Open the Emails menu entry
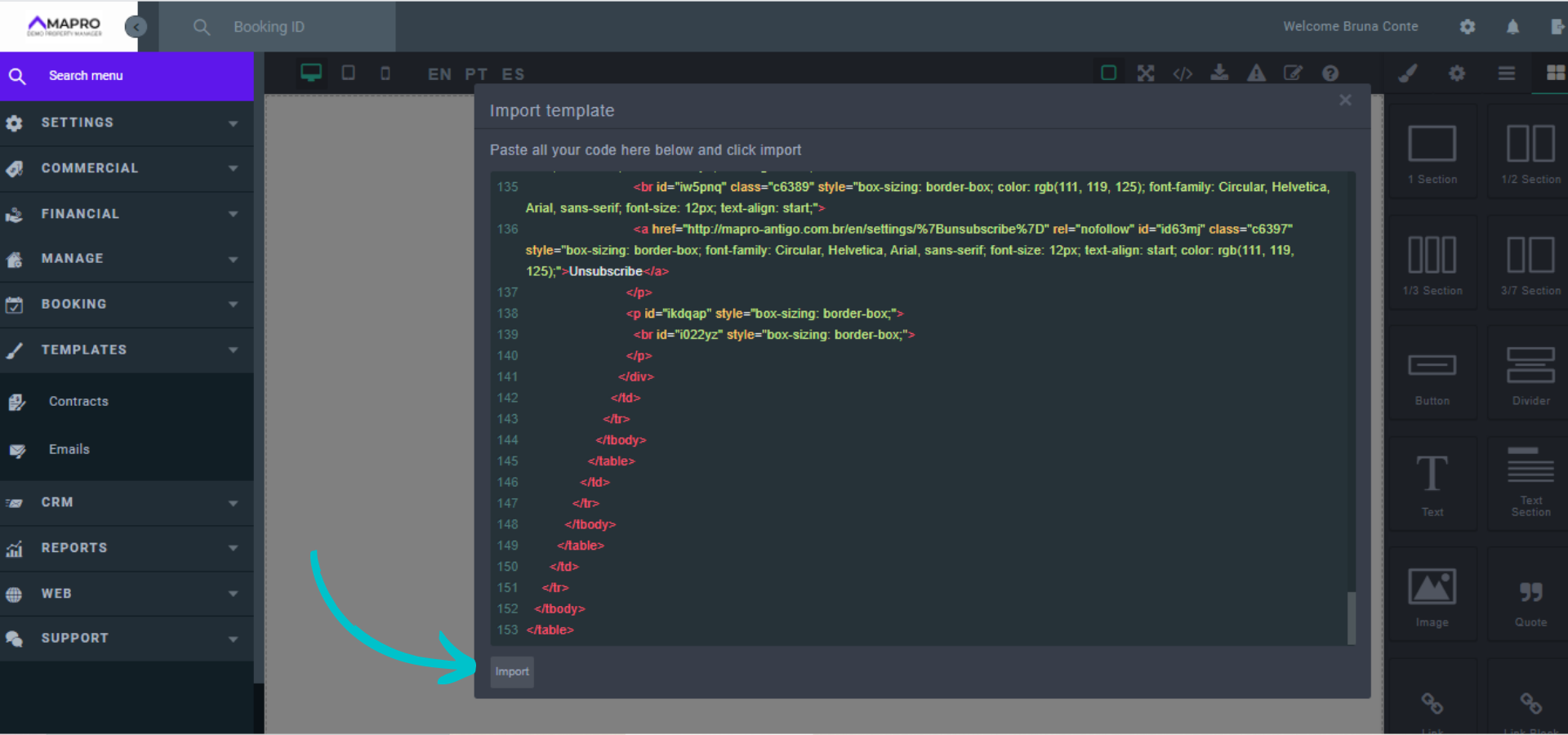This screenshot has width=1568, height=735. coord(69,449)
